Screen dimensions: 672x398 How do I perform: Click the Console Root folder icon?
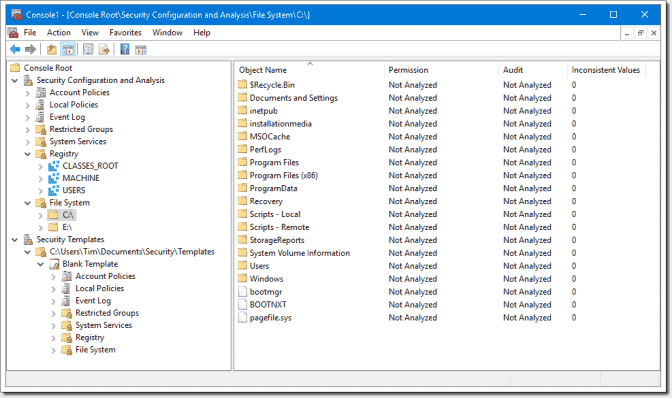pyautogui.click(x=15, y=68)
